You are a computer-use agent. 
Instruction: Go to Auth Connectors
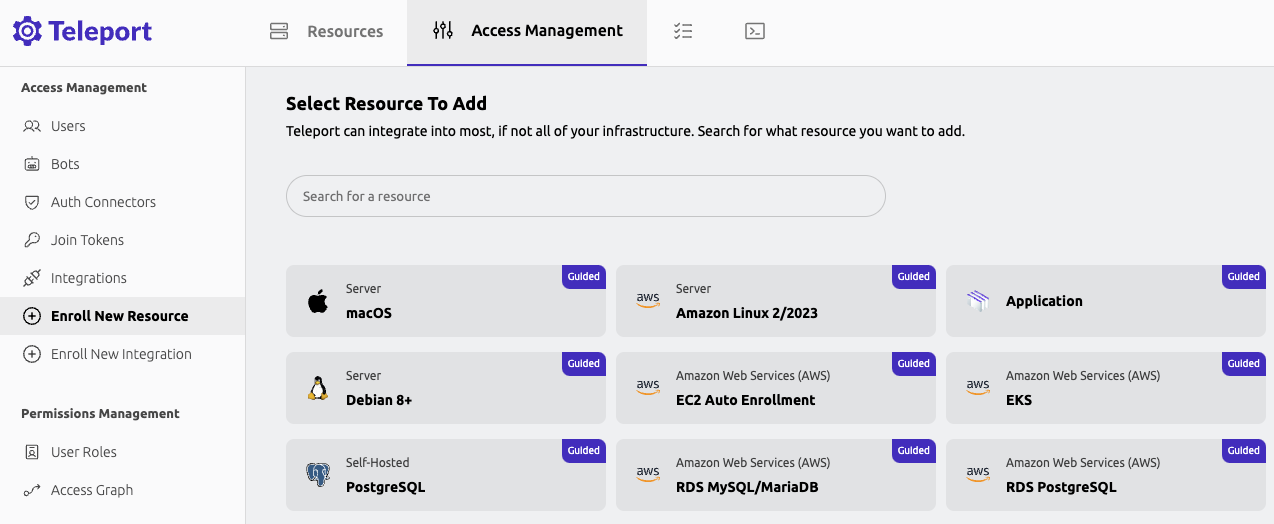coord(122,202)
